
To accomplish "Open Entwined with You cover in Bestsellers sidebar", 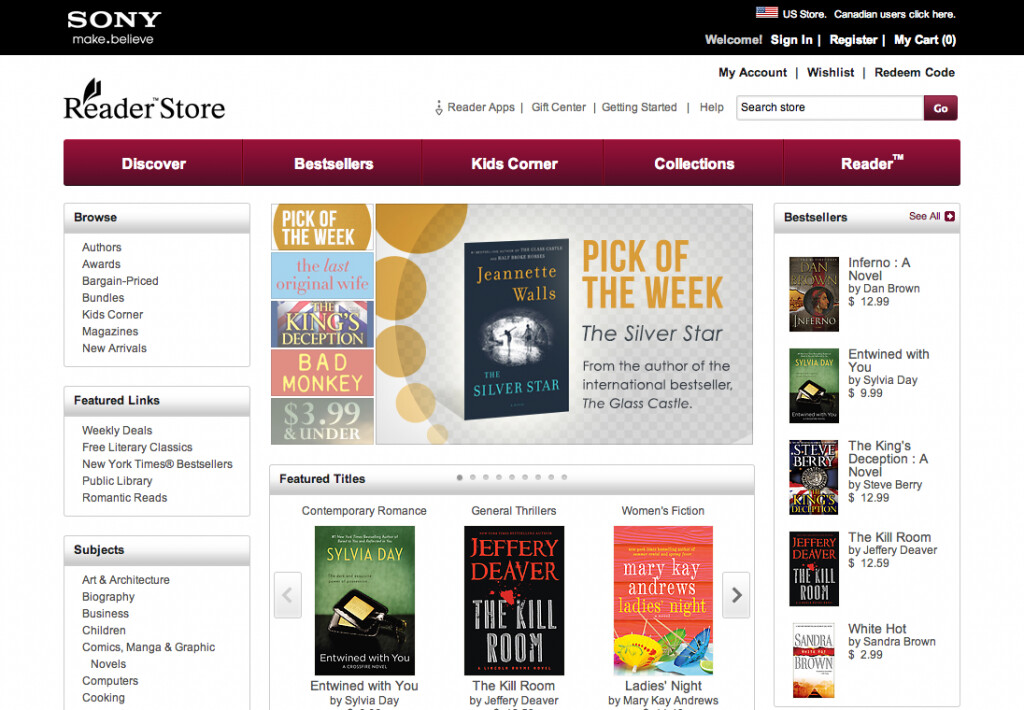I will click(x=814, y=385).
